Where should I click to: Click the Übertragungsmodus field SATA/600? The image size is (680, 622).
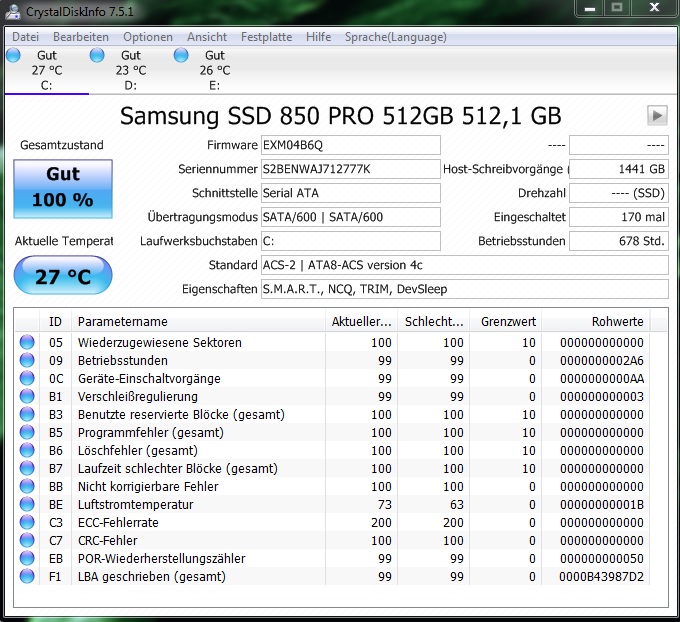[350, 217]
